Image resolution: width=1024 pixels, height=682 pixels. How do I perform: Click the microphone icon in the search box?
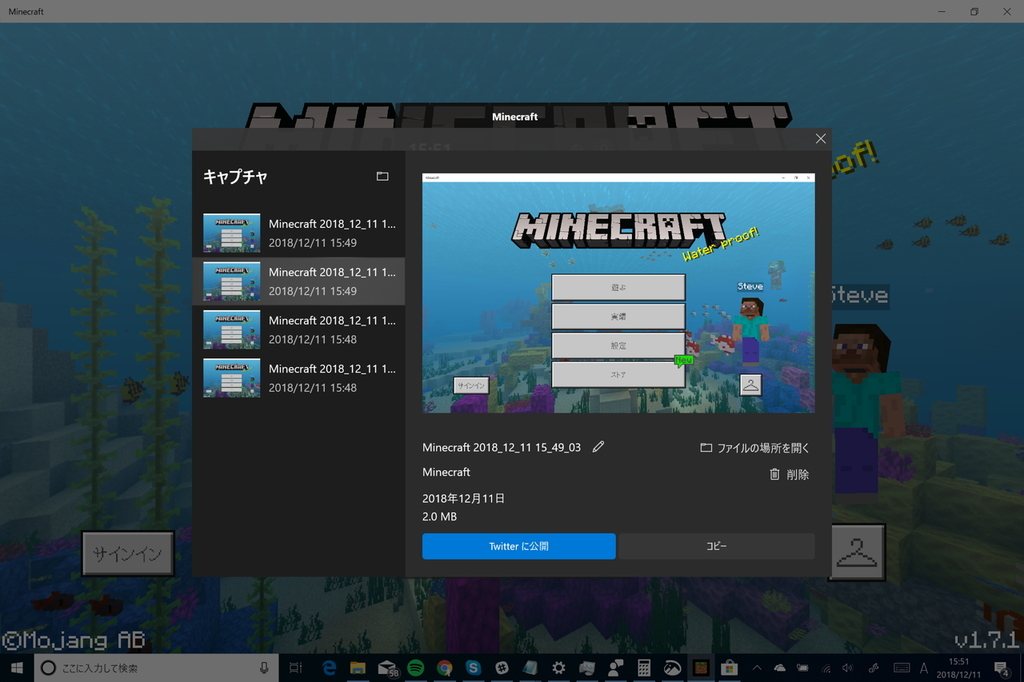[x=264, y=668]
